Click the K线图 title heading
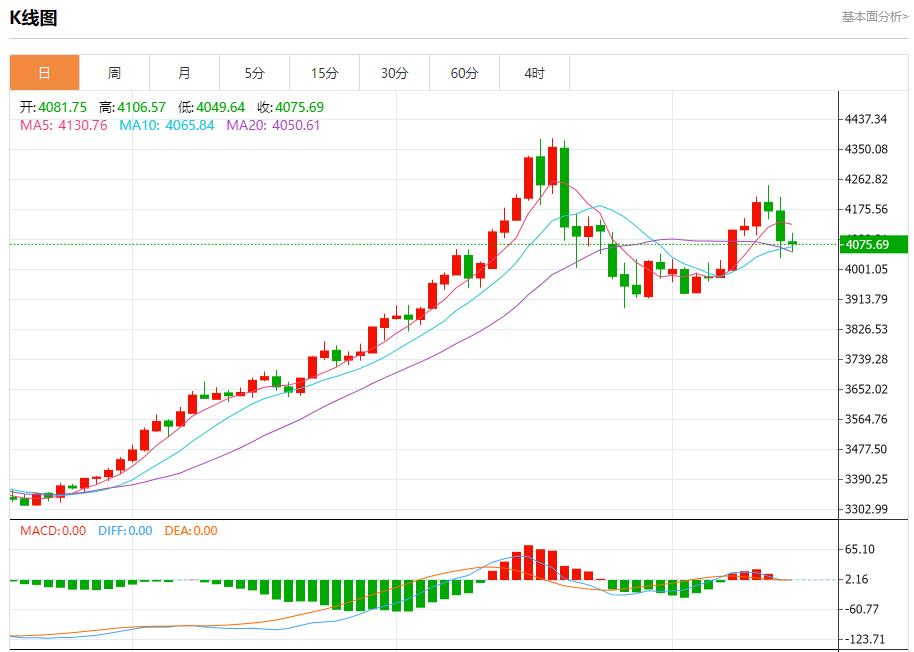The width and height of the screenshot is (914, 652). point(34,18)
